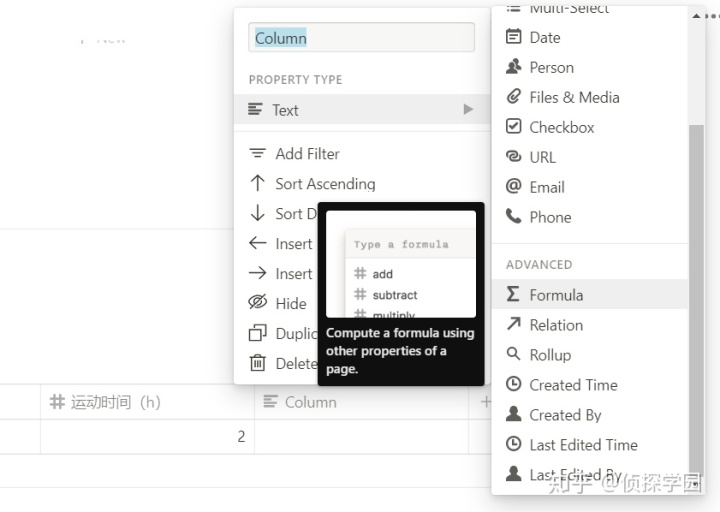Click the plus button to add a column

pos(485,402)
